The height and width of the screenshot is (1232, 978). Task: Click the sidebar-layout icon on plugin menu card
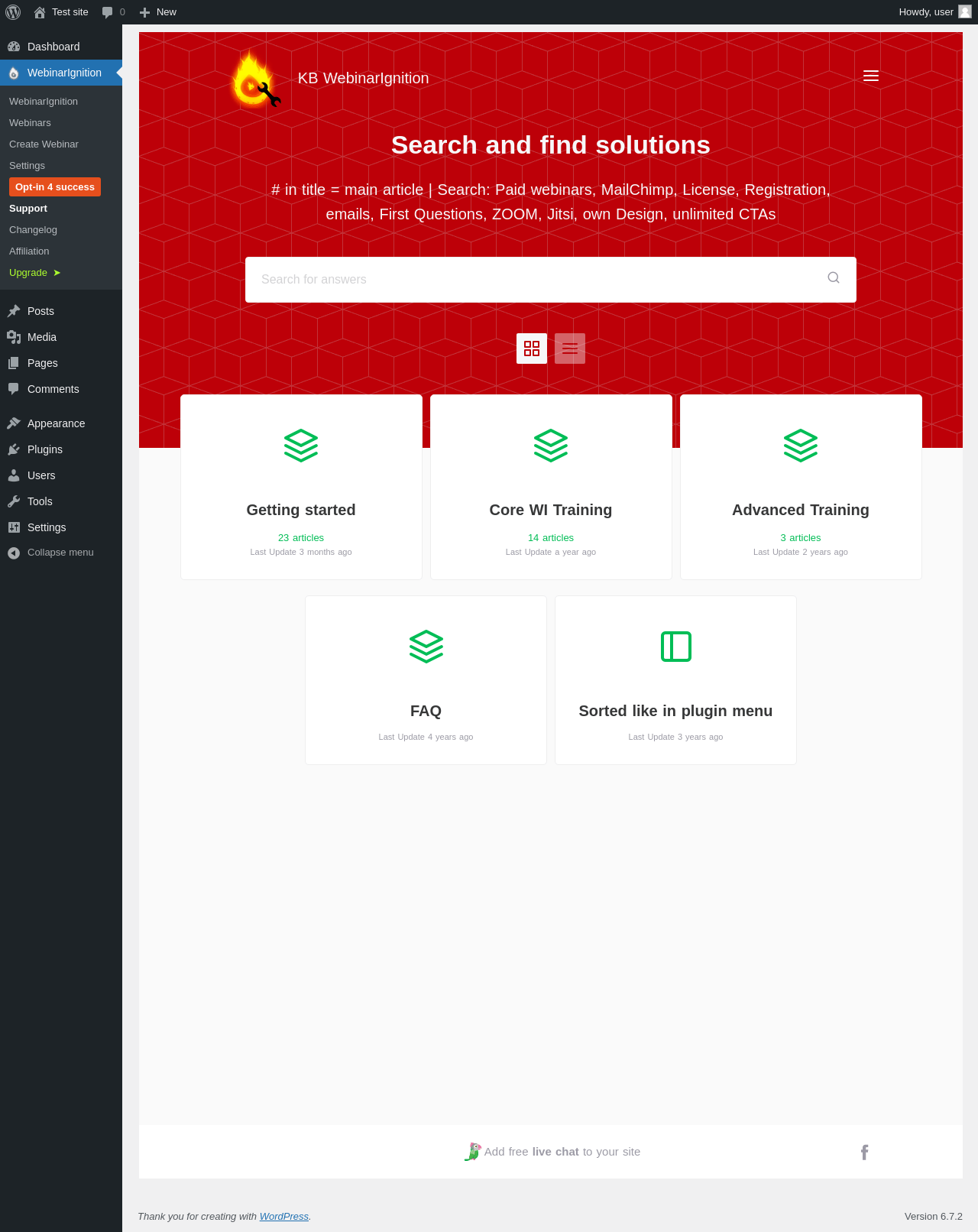tap(676, 647)
